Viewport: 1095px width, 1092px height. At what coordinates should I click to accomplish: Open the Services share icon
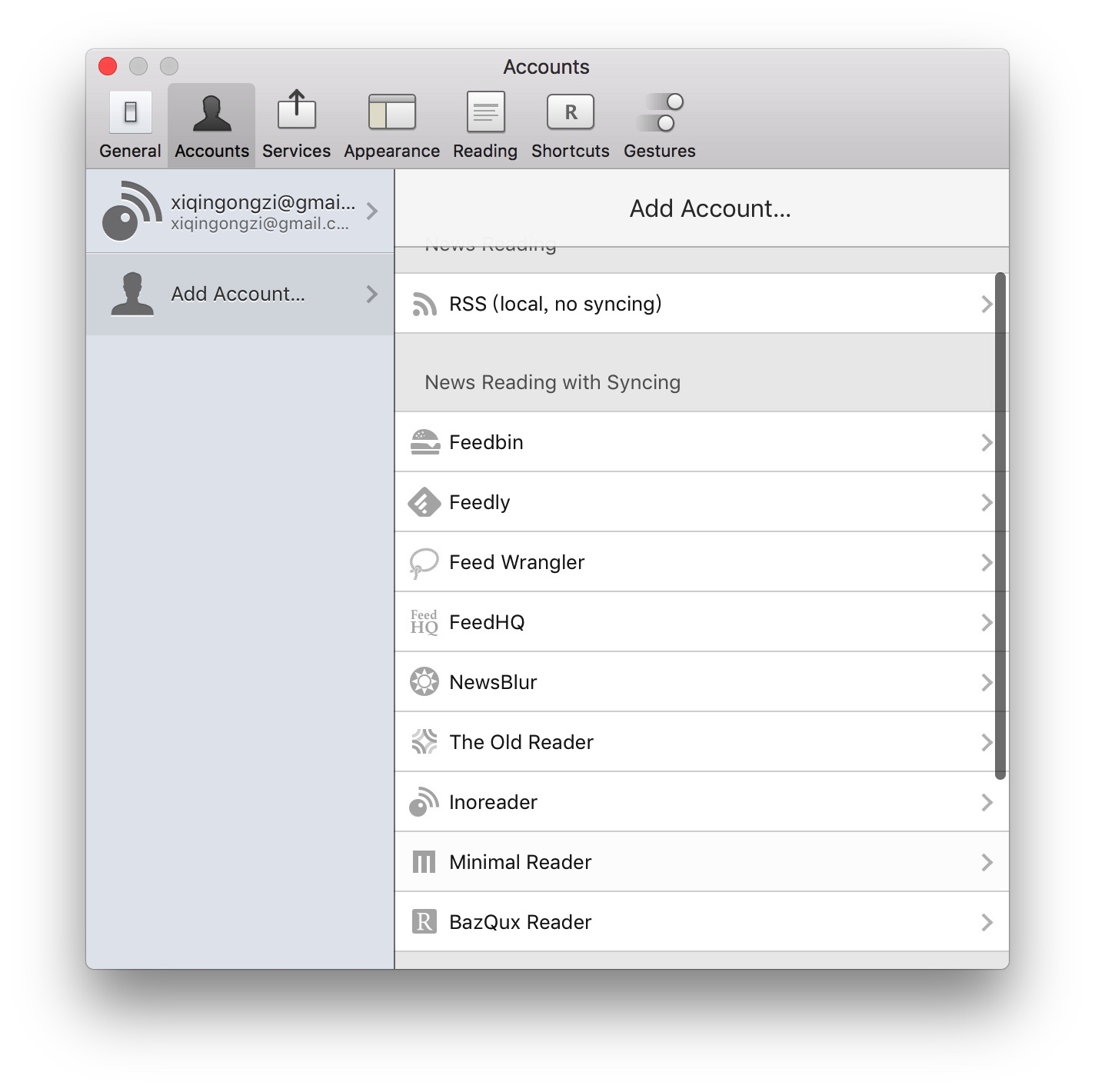296,110
